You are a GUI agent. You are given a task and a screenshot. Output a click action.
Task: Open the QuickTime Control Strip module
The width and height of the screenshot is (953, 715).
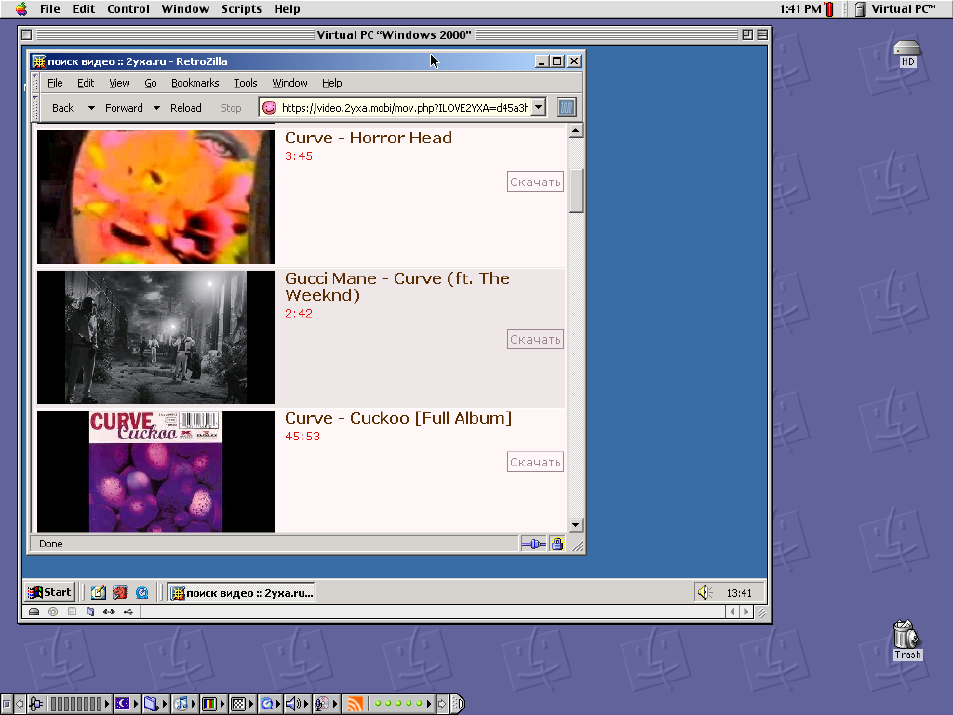[x=269, y=704]
